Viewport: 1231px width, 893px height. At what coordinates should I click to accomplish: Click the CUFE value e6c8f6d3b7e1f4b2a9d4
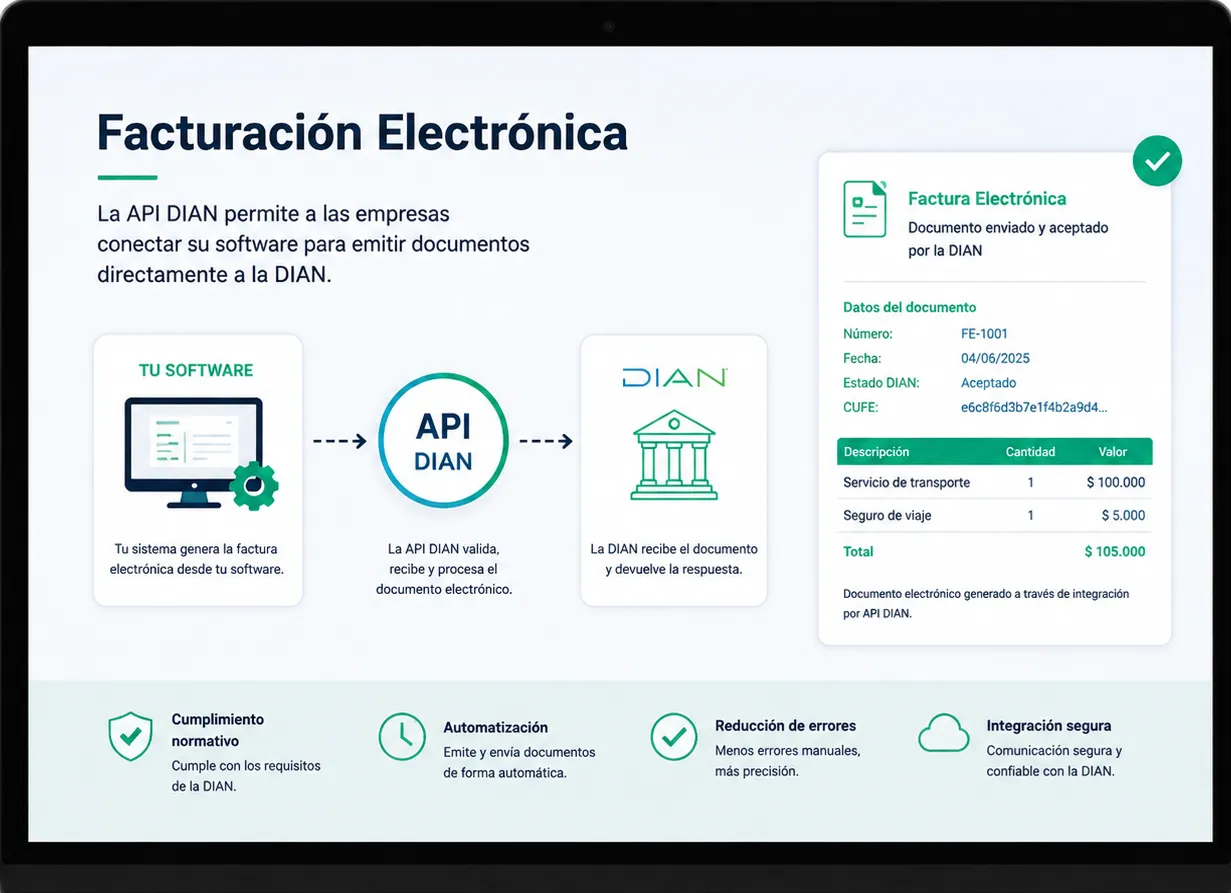[x=1034, y=407]
